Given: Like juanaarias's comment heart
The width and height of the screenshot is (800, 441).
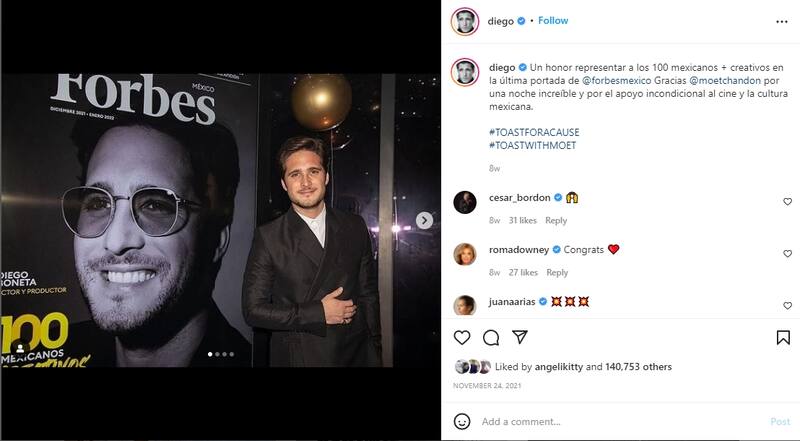Looking at the screenshot, I should pos(787,301).
